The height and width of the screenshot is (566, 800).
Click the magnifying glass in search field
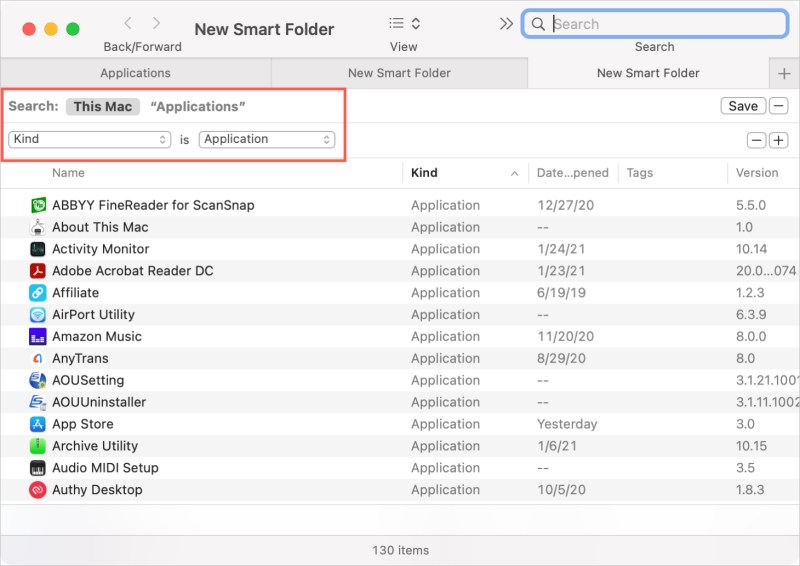tap(538, 23)
